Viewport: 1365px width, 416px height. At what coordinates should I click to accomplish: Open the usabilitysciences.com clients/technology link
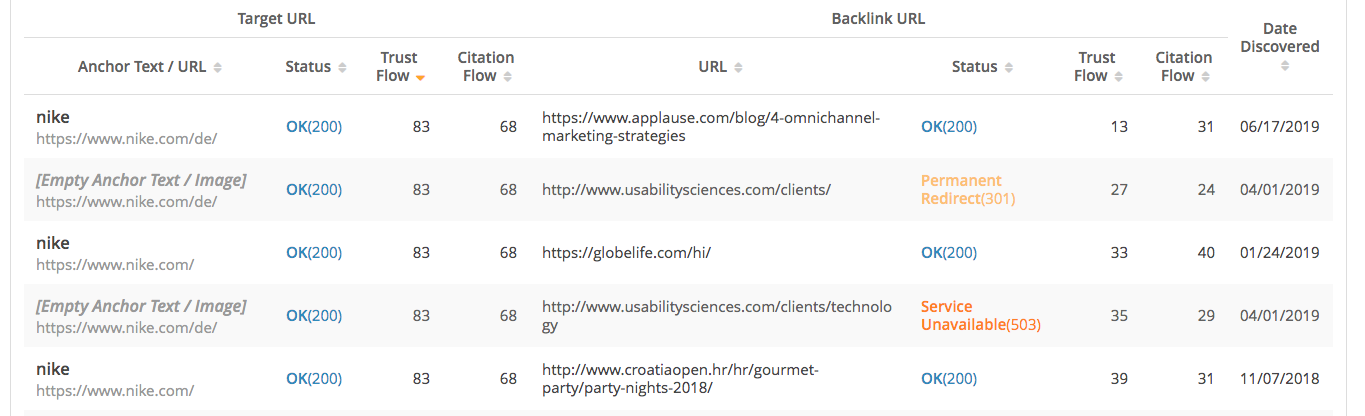[x=716, y=316]
